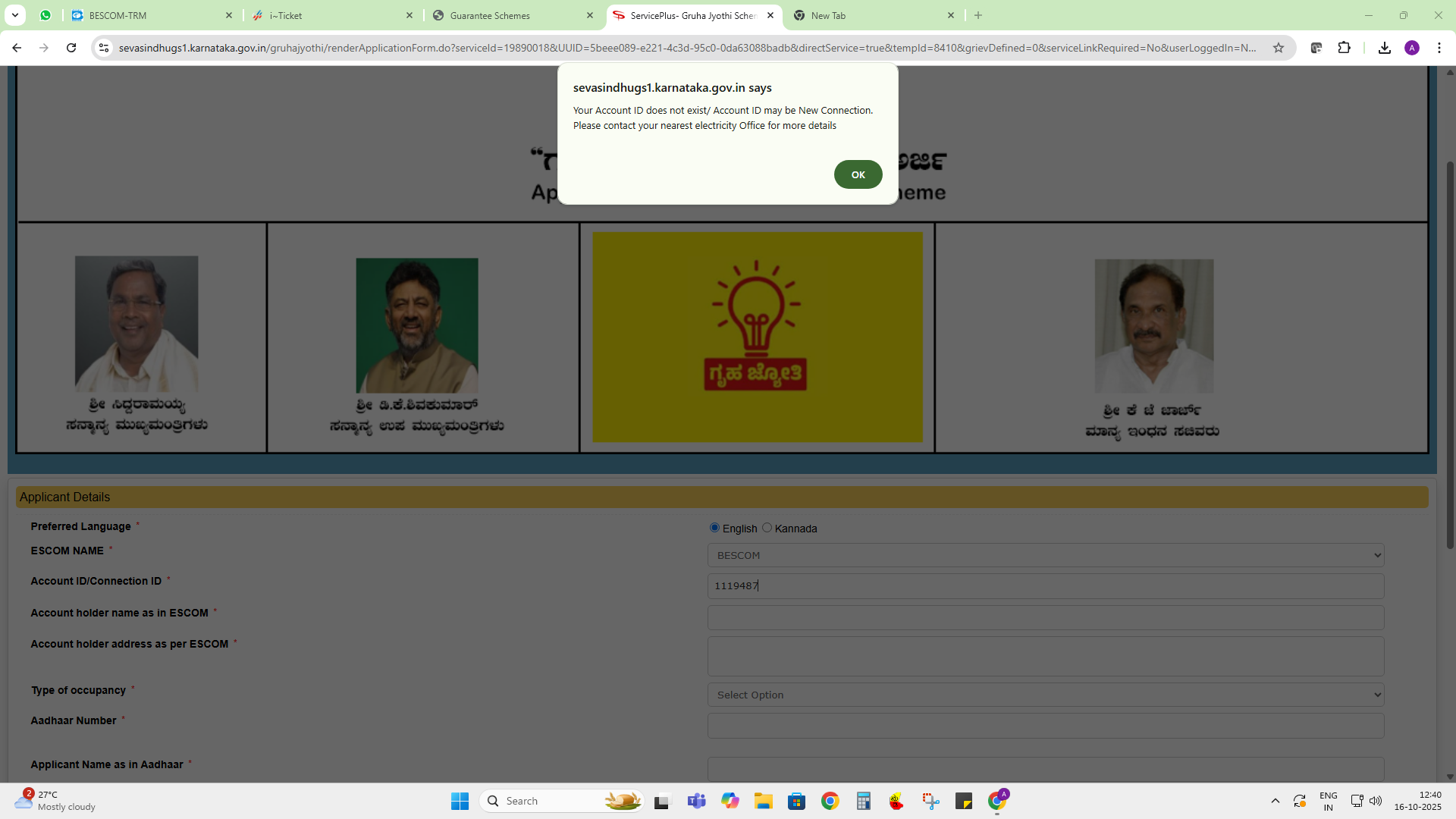The height and width of the screenshot is (819, 1456).
Task: Expand the Type of occupancy dropdown
Action: pos(1045,695)
